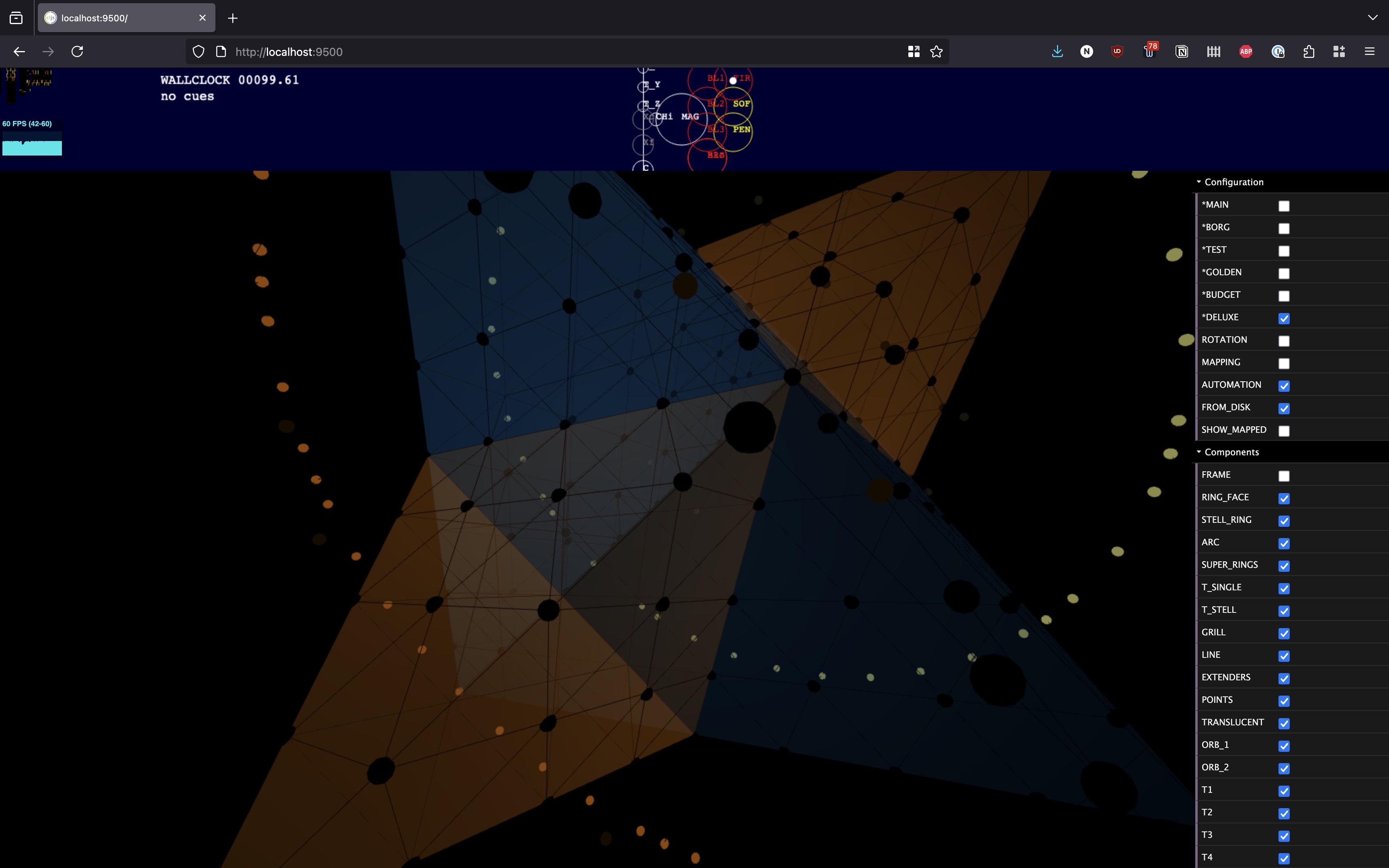Enable the *TEST configuration checkbox
The width and height of the screenshot is (1389, 868).
tap(1284, 251)
